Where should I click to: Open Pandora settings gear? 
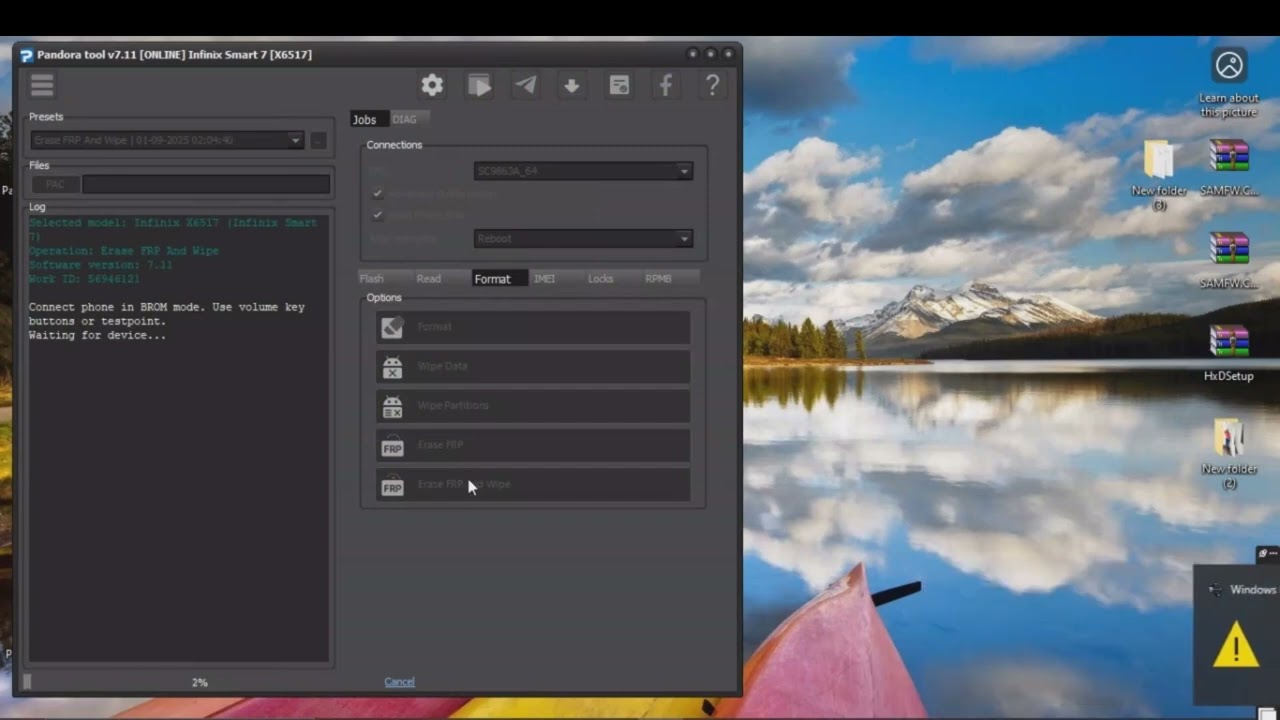click(x=432, y=85)
